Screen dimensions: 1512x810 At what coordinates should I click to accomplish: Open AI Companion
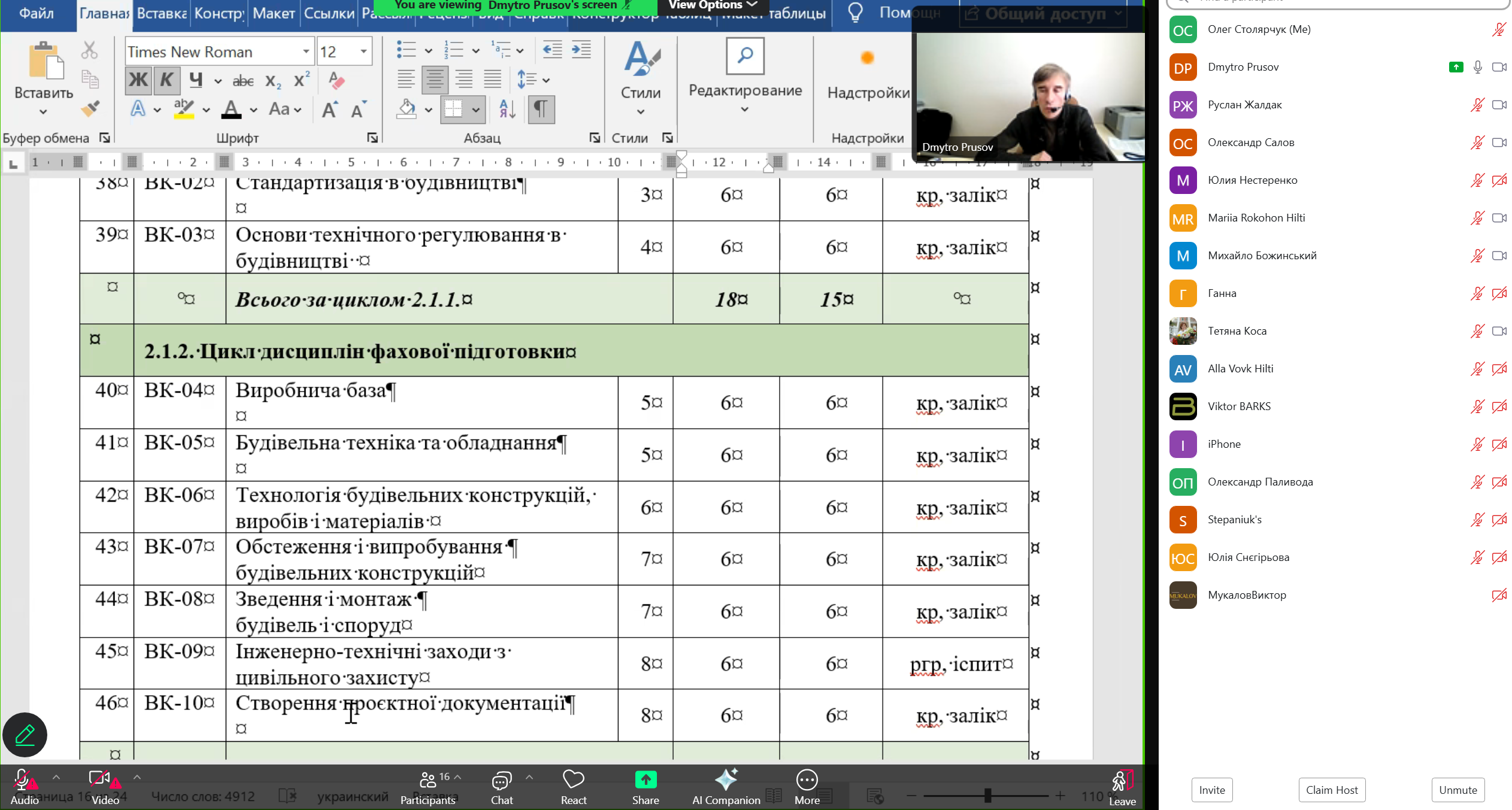tap(726, 787)
